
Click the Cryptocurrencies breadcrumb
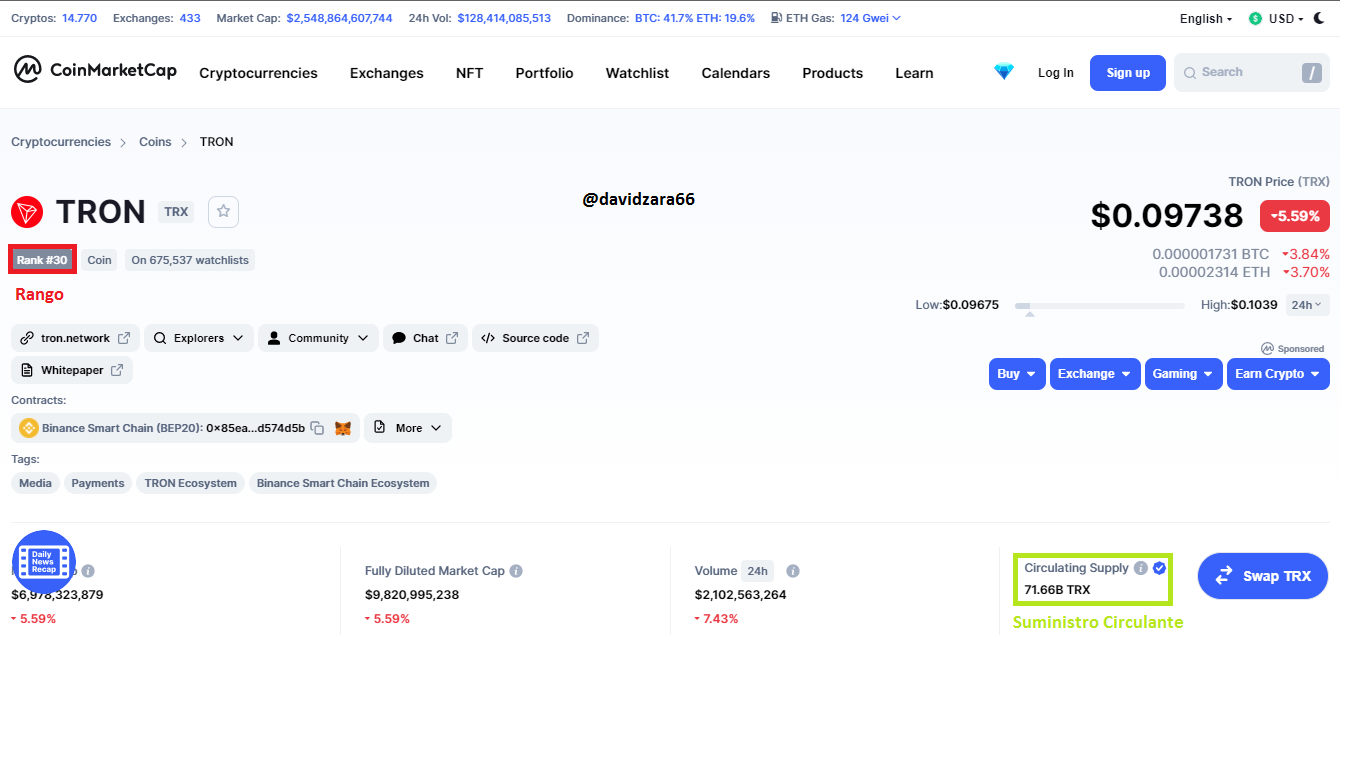[x=61, y=142]
